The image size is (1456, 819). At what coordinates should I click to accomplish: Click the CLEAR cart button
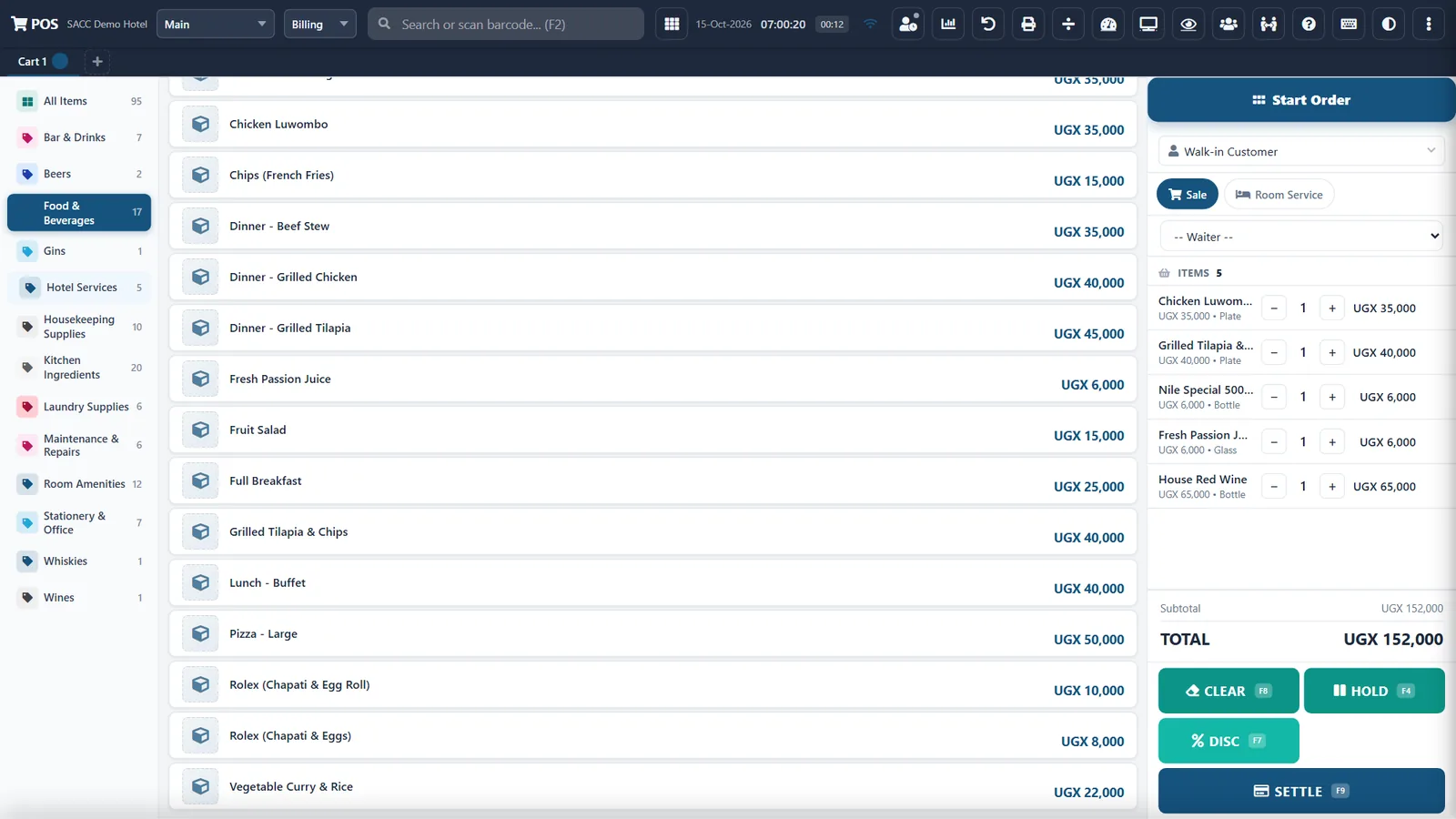coord(1228,691)
